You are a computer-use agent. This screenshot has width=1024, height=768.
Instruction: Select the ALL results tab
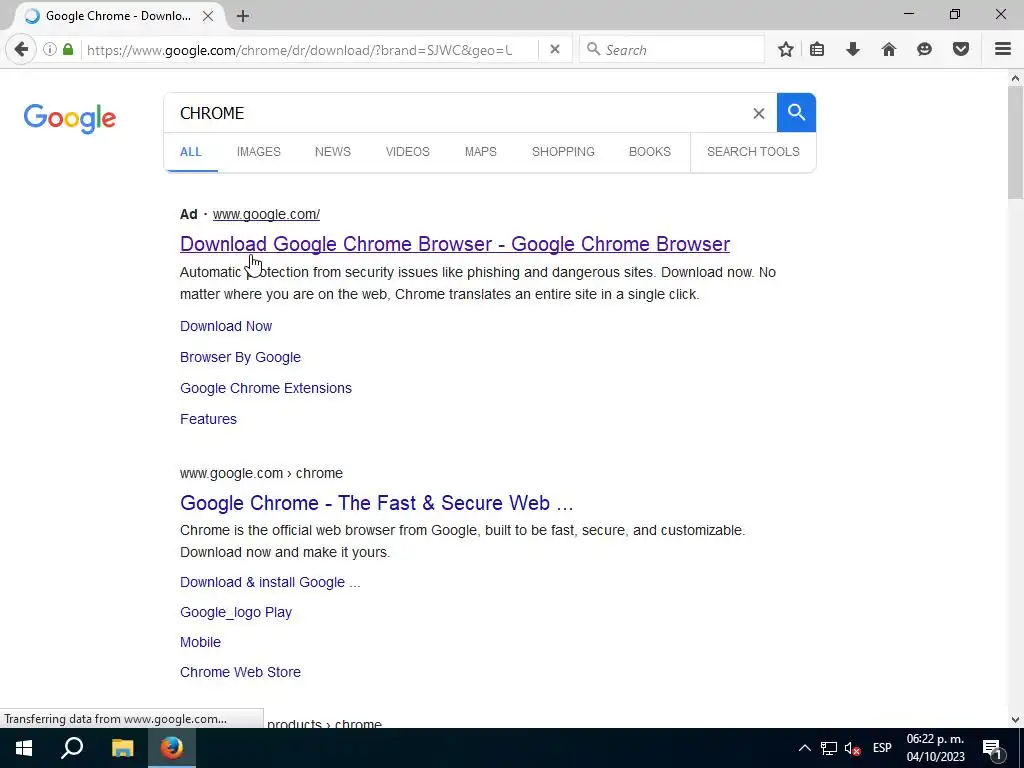coord(191,152)
